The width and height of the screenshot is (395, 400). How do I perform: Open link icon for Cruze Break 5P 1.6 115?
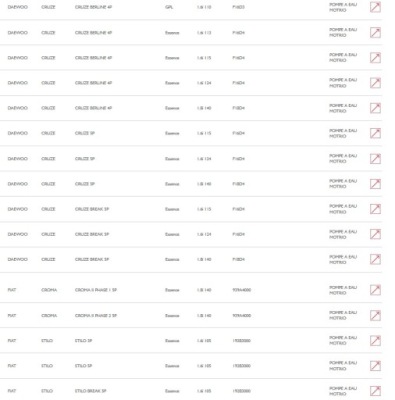click(375, 209)
